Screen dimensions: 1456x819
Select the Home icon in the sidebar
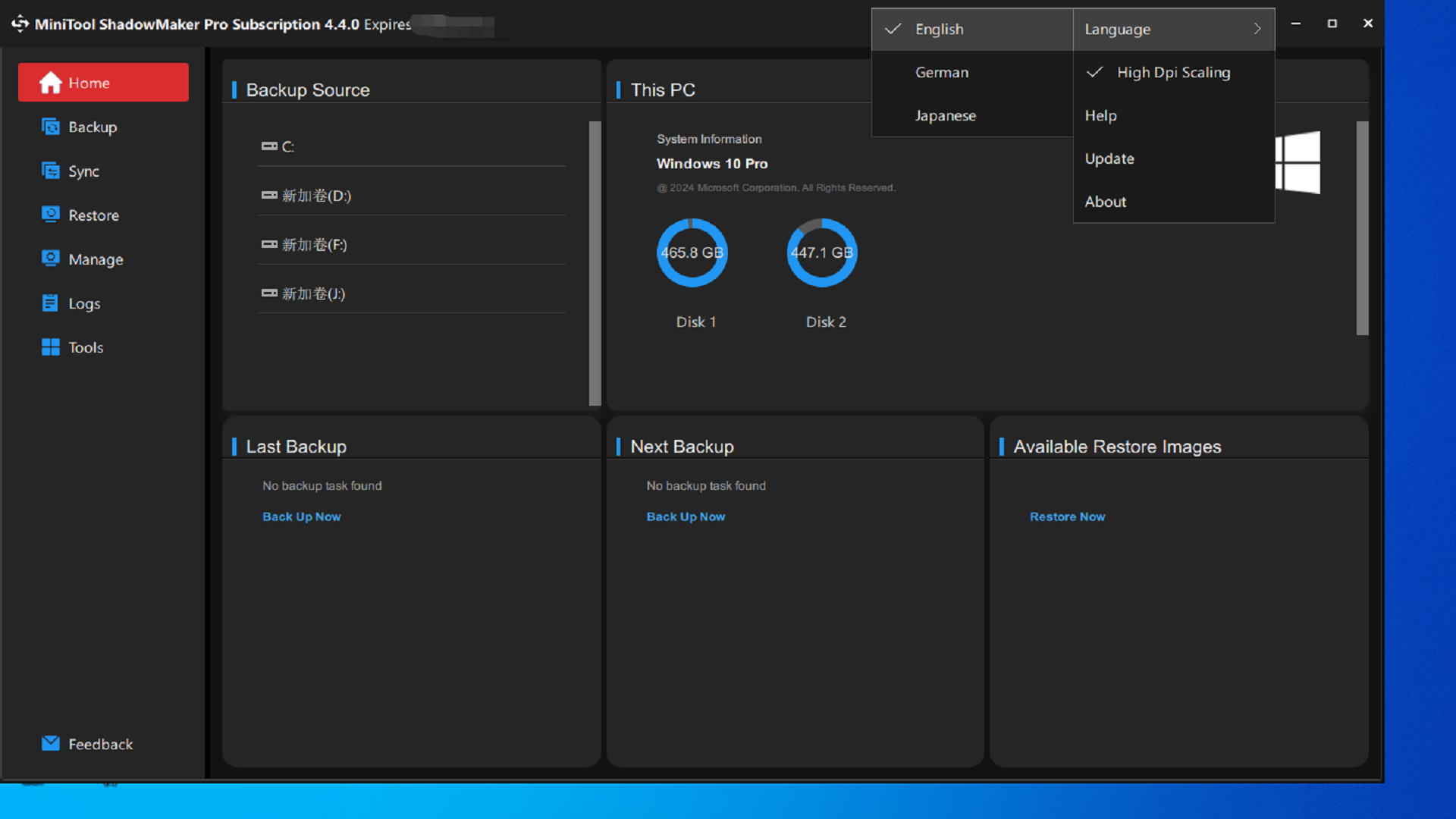(50, 83)
